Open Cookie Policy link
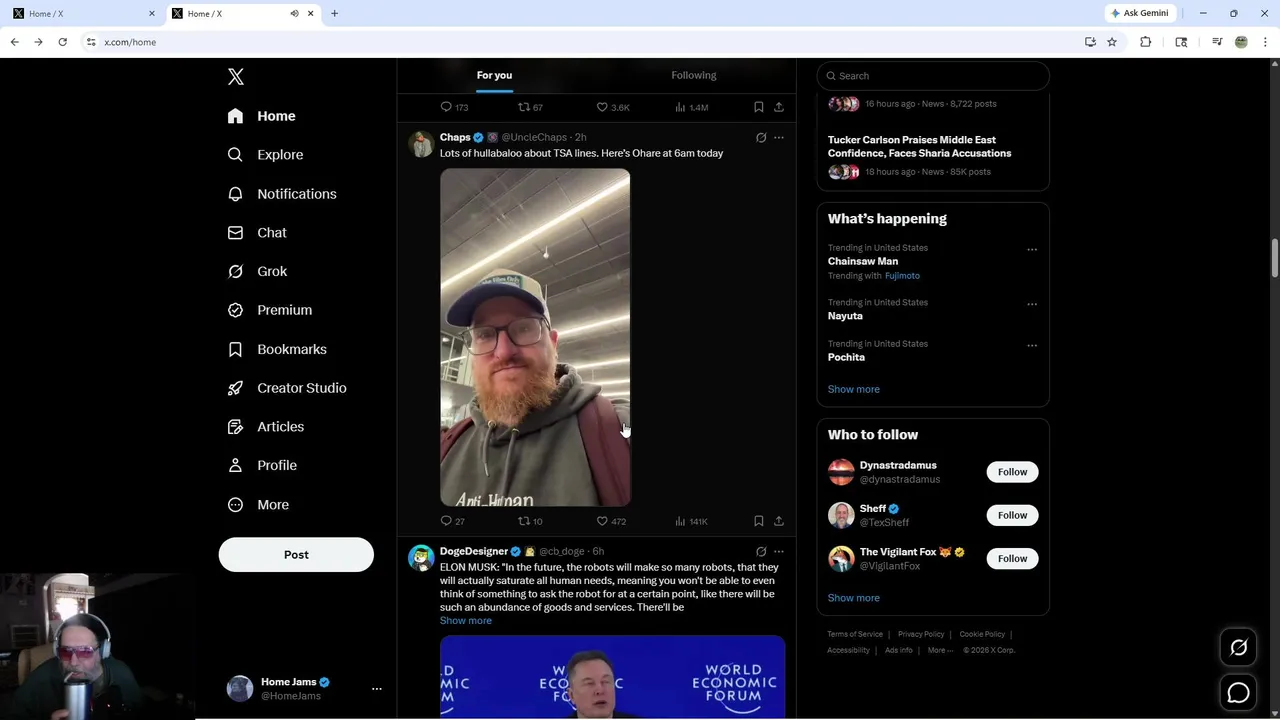This screenshot has width=1280, height=720. [982, 634]
